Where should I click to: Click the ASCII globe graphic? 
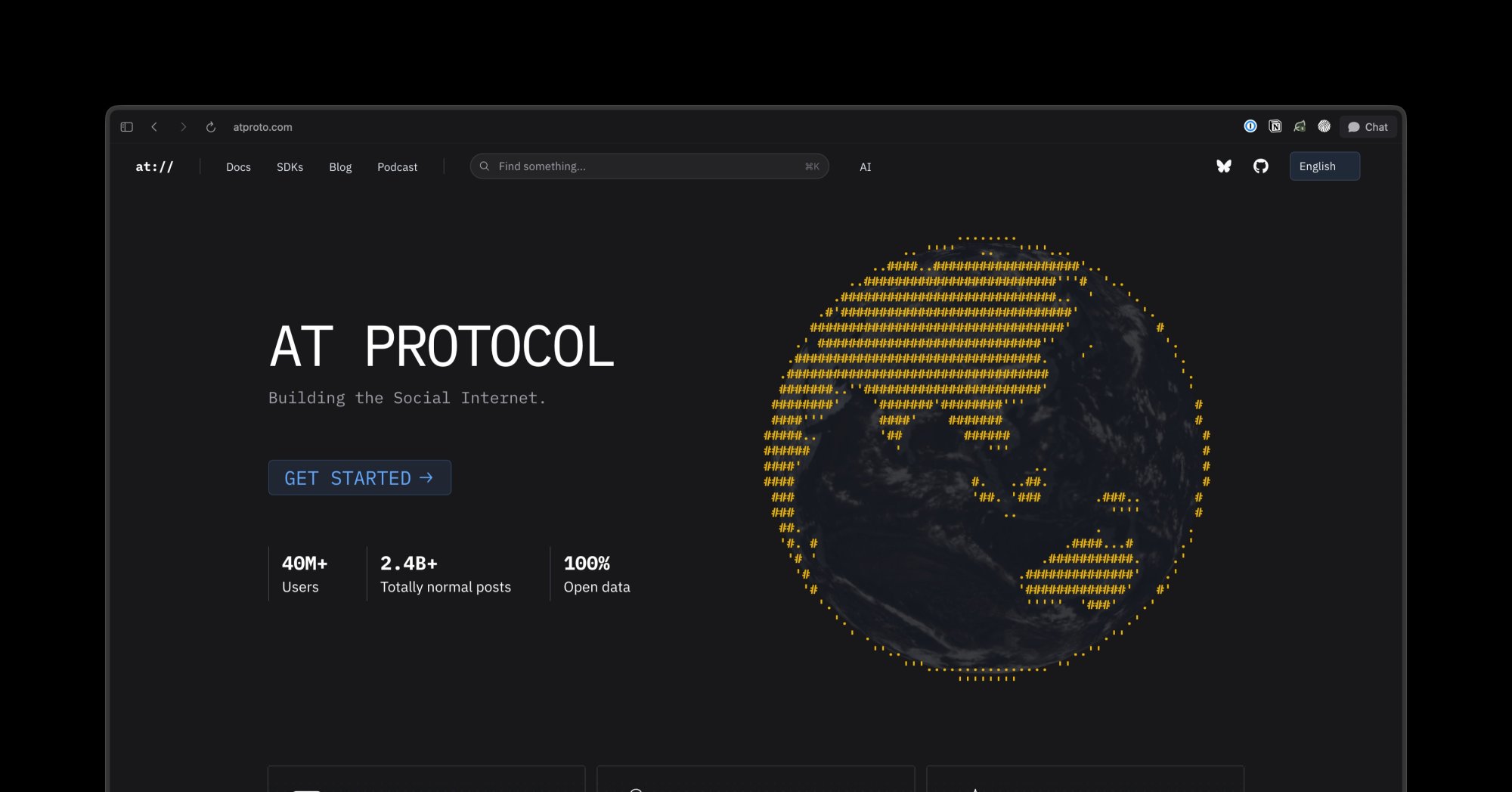click(x=987, y=459)
